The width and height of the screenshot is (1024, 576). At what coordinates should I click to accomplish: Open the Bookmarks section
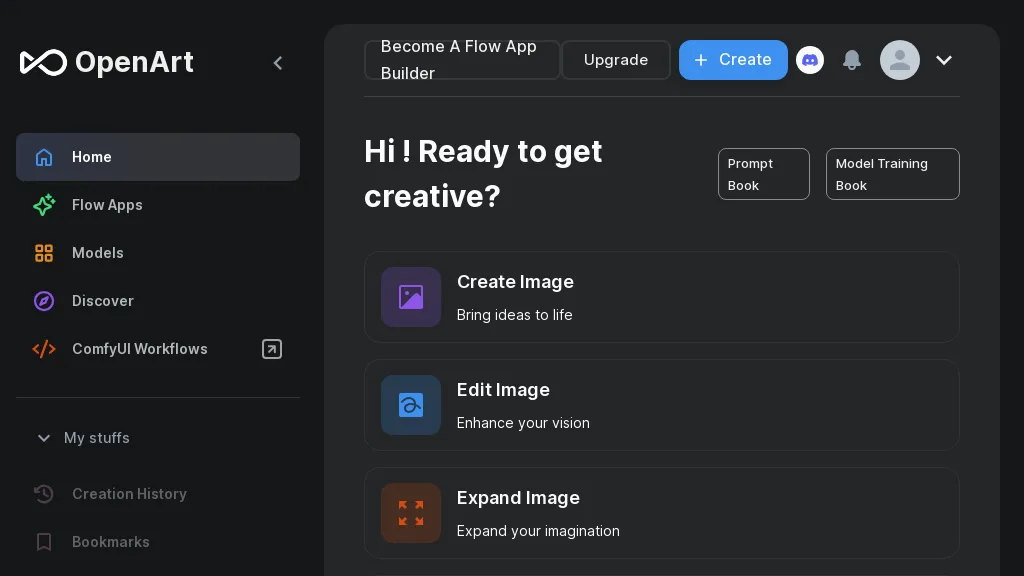click(110, 542)
